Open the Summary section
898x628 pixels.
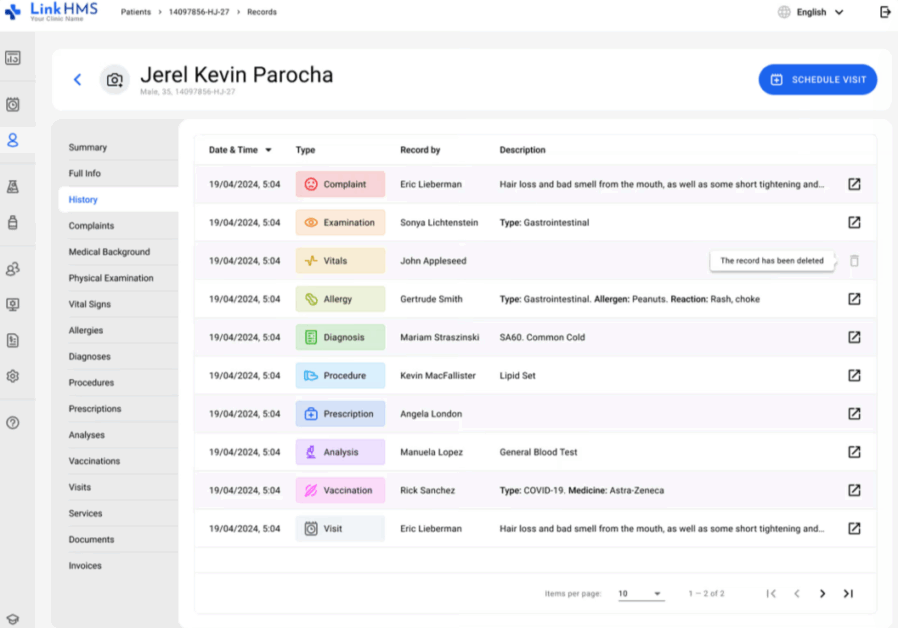tap(88, 148)
